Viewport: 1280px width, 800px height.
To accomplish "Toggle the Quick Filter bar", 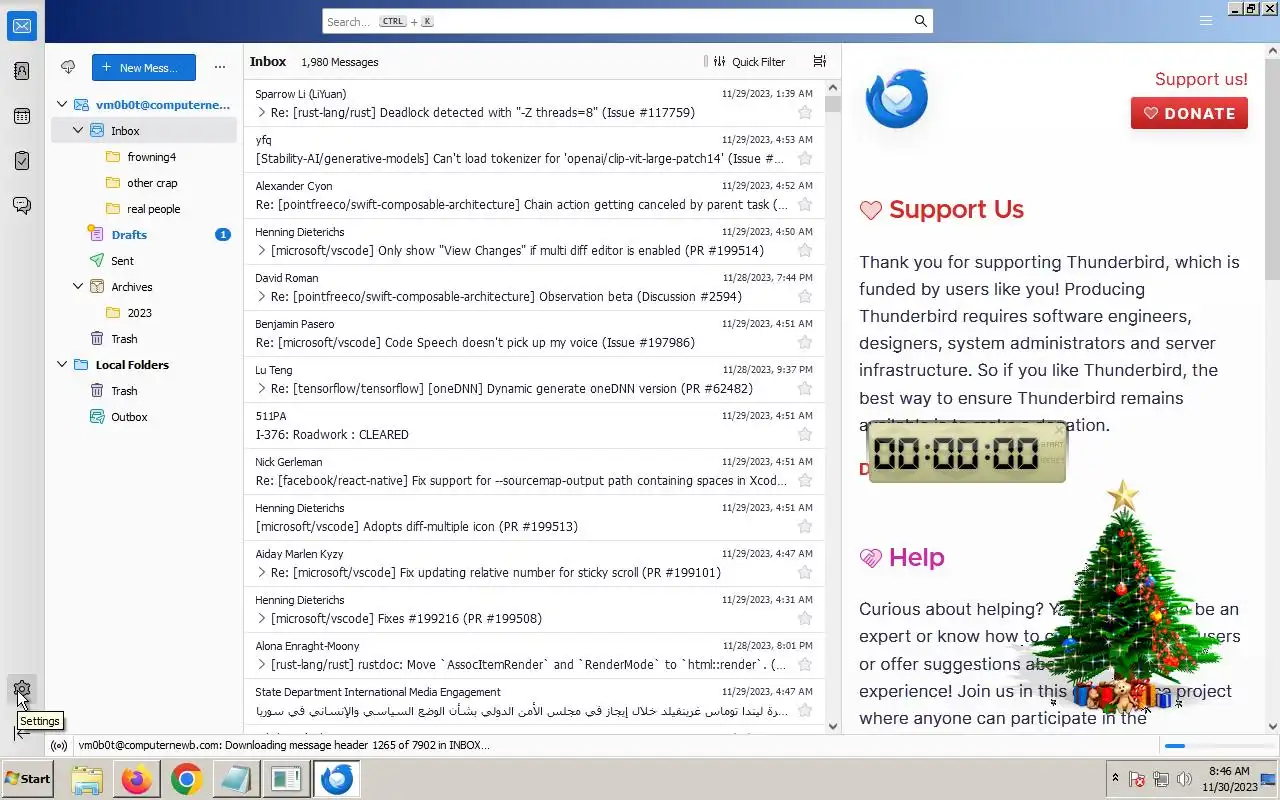I will (x=749, y=61).
